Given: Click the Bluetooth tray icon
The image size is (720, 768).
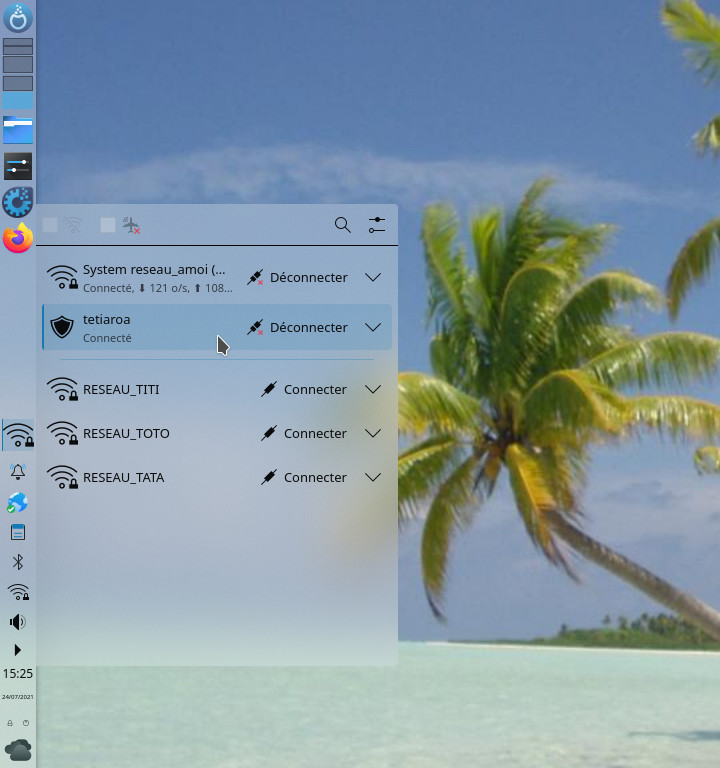Looking at the screenshot, I should 18,562.
